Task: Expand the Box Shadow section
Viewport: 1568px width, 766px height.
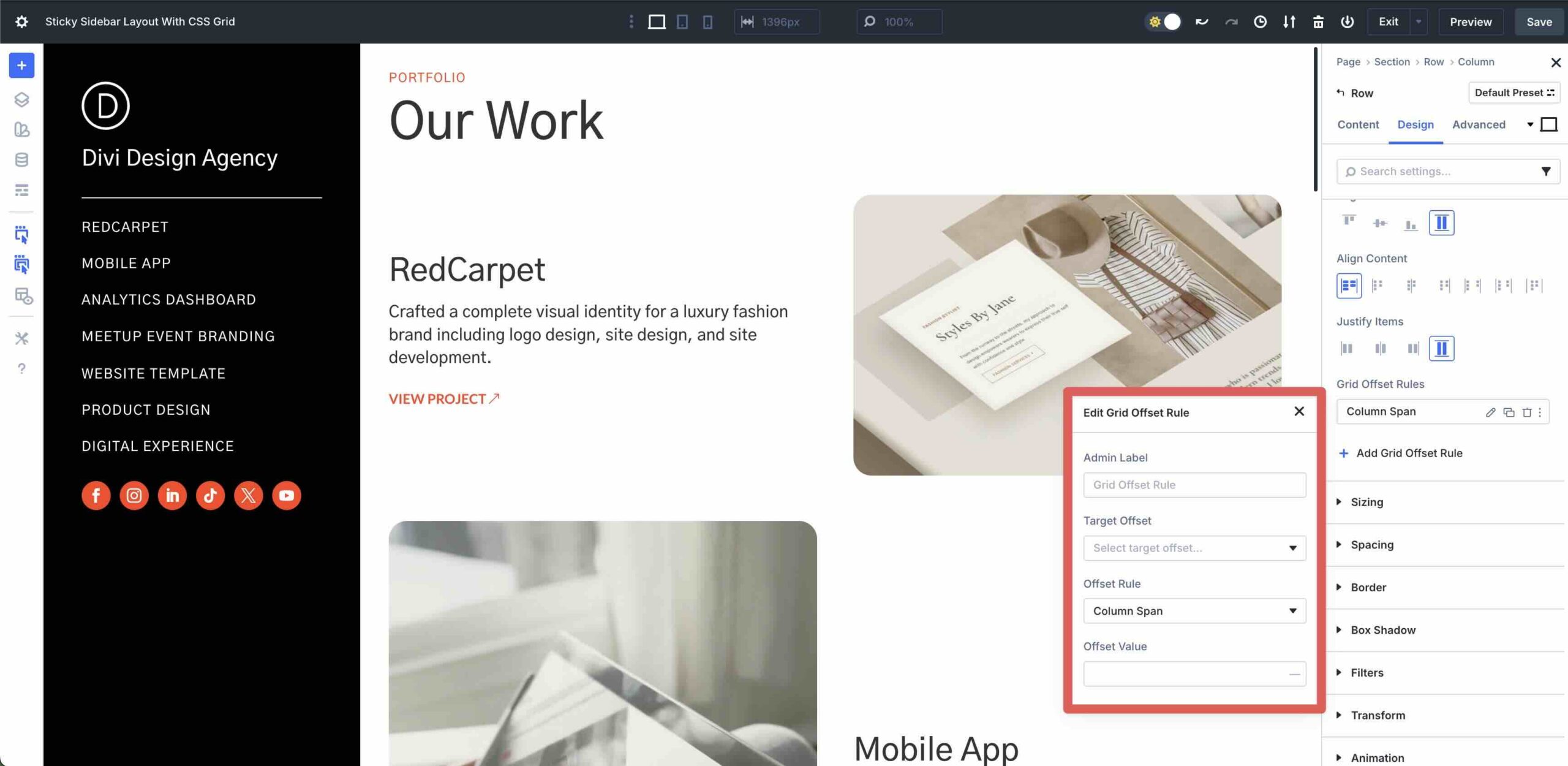Action: click(1382, 629)
